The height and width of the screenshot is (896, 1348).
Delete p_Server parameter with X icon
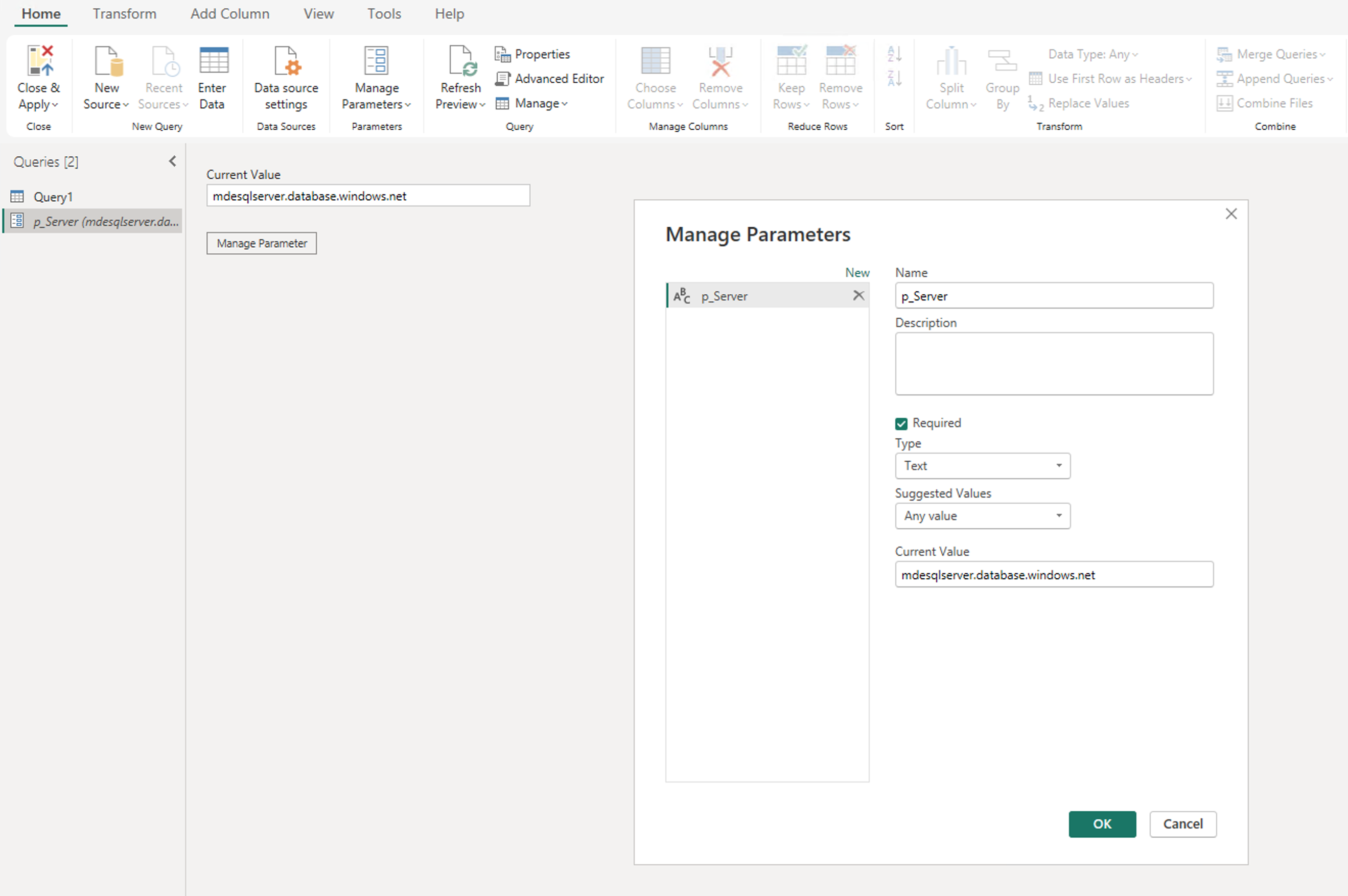click(858, 295)
